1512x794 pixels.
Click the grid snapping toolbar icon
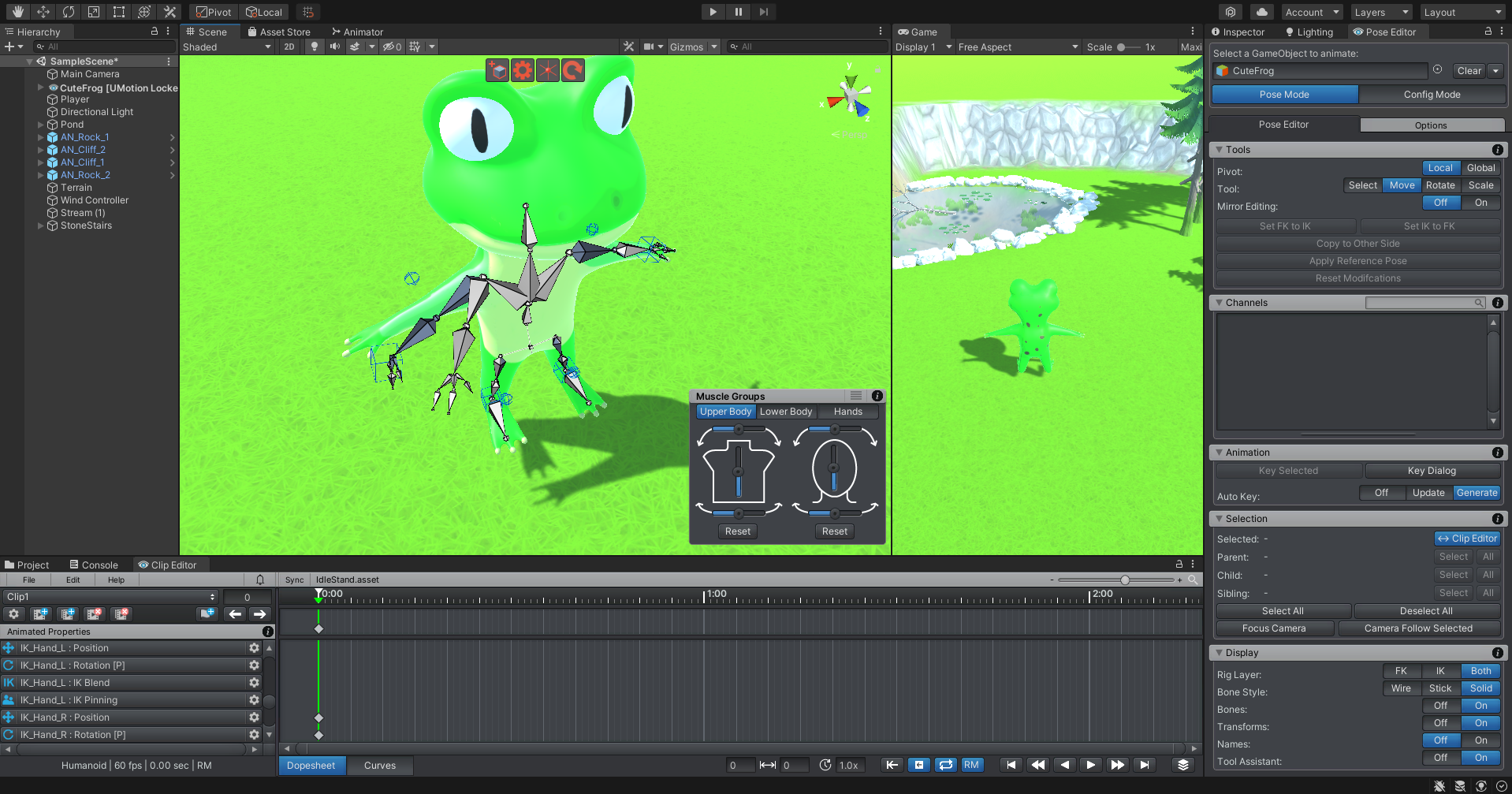click(308, 12)
